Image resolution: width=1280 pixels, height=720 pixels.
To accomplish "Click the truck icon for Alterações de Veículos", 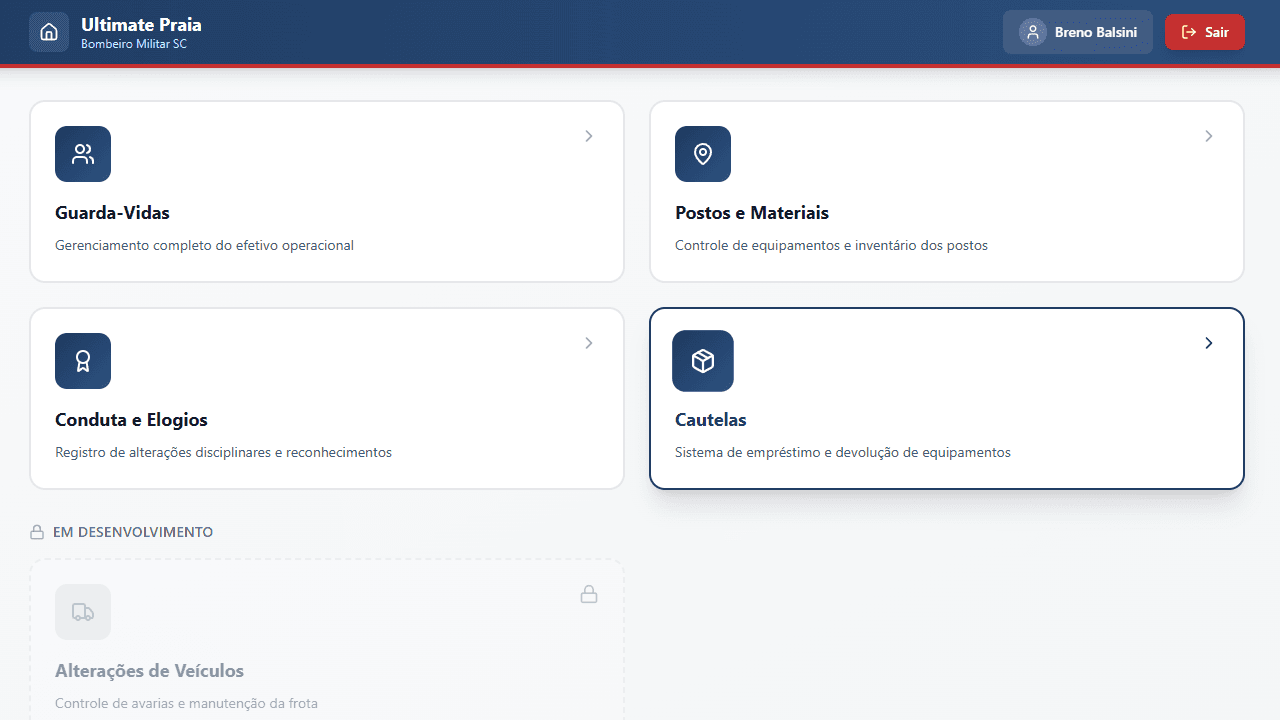I will 83,612.
